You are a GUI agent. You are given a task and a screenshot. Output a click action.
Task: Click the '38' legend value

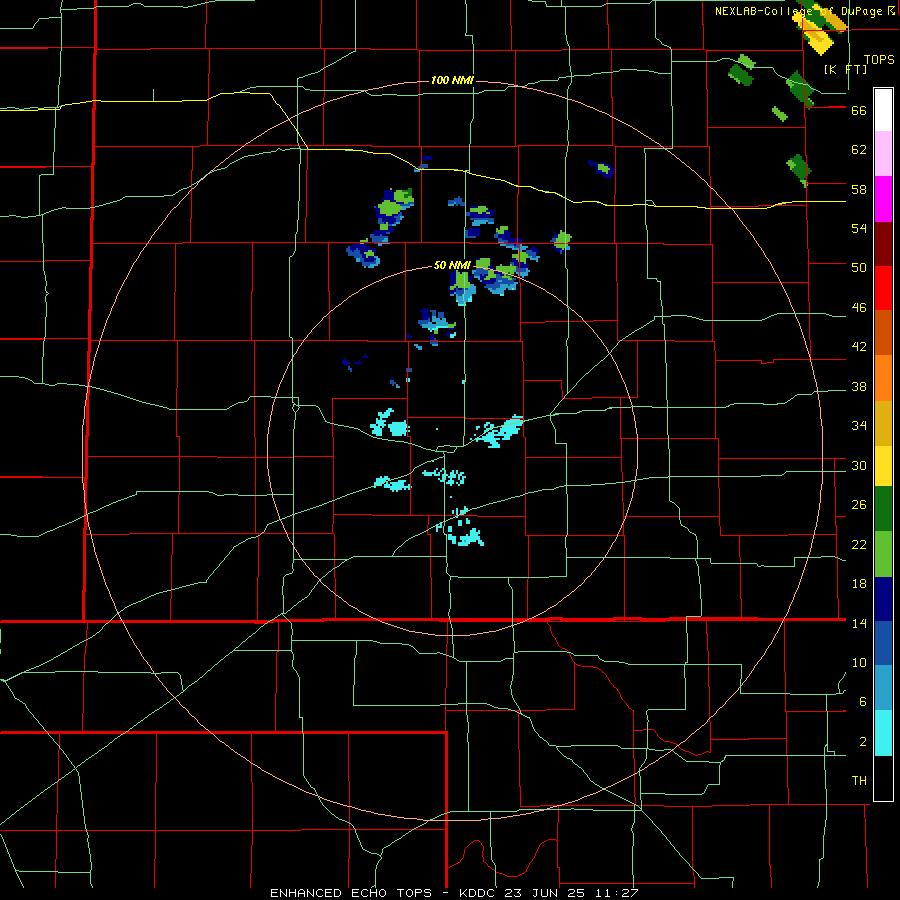tap(859, 387)
